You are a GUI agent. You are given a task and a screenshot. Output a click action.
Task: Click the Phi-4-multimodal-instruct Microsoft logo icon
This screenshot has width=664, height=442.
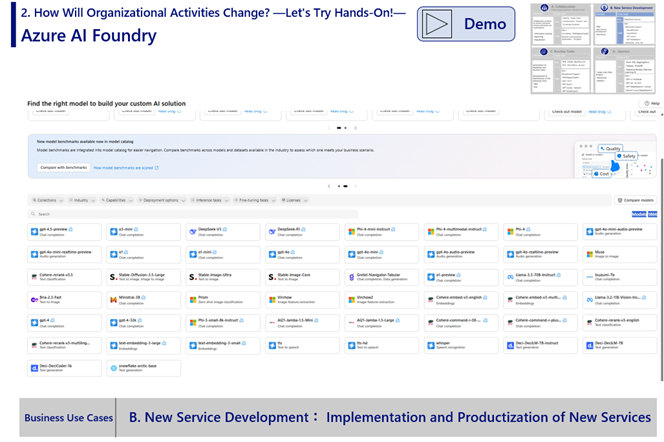431,232
